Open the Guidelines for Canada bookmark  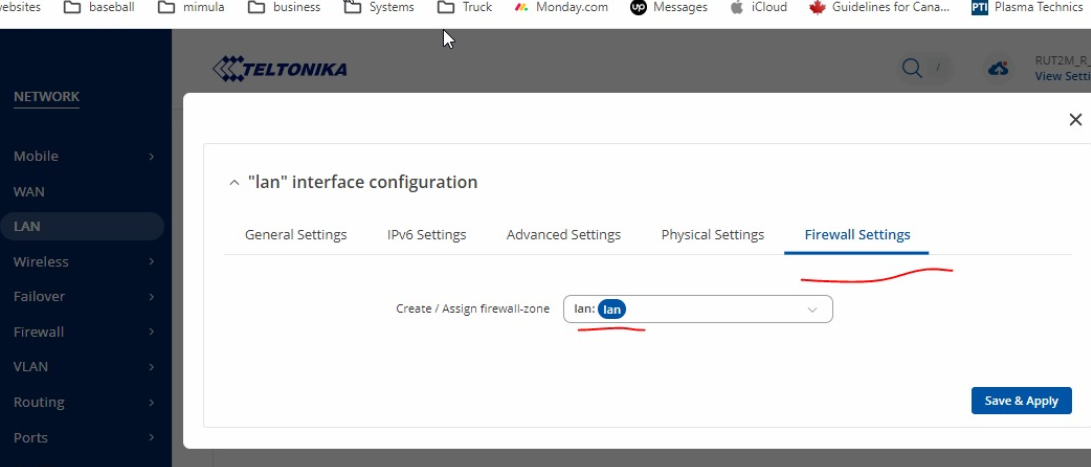[879, 7]
